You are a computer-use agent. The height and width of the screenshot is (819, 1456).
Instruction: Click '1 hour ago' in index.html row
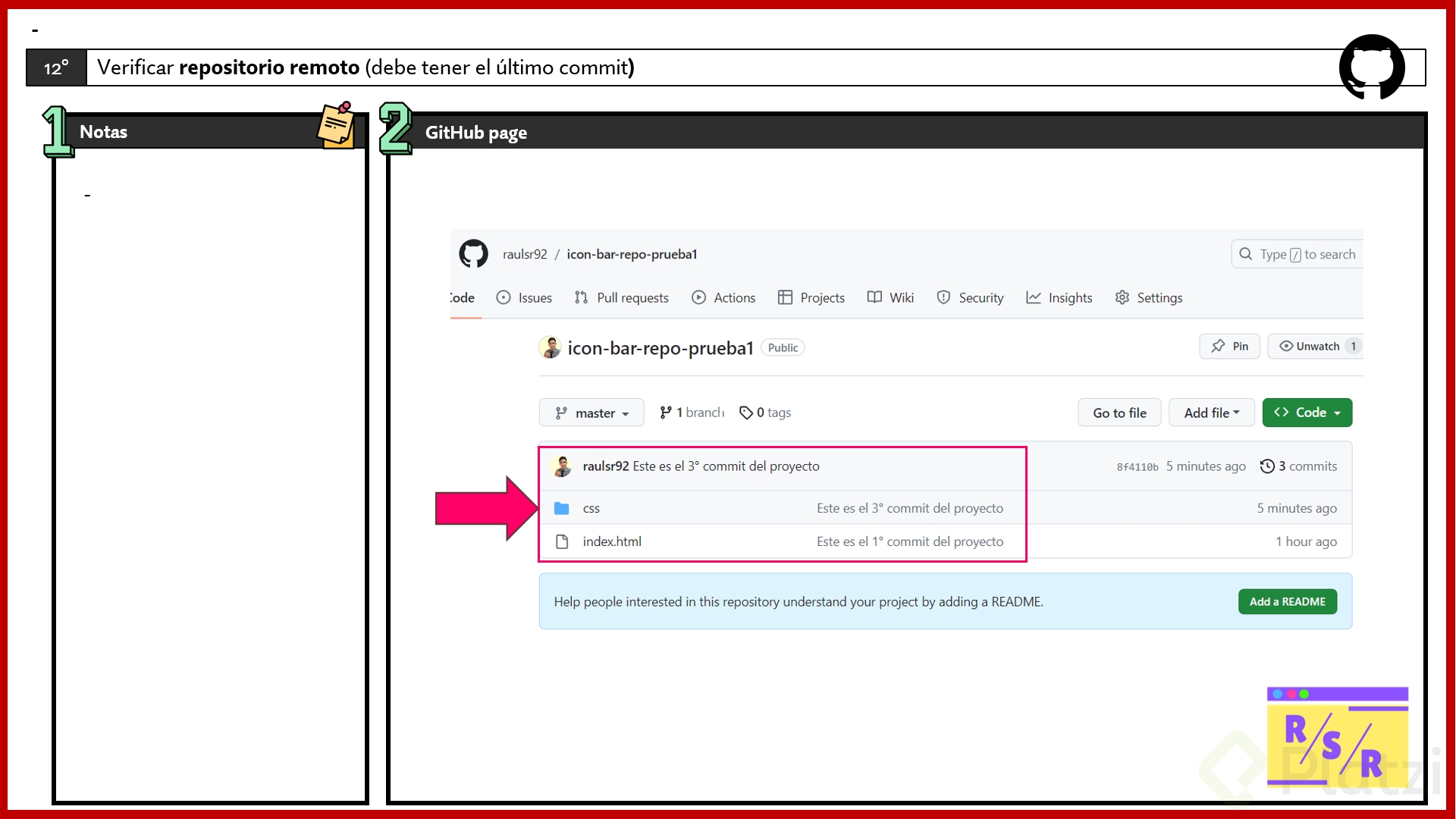(x=1306, y=541)
